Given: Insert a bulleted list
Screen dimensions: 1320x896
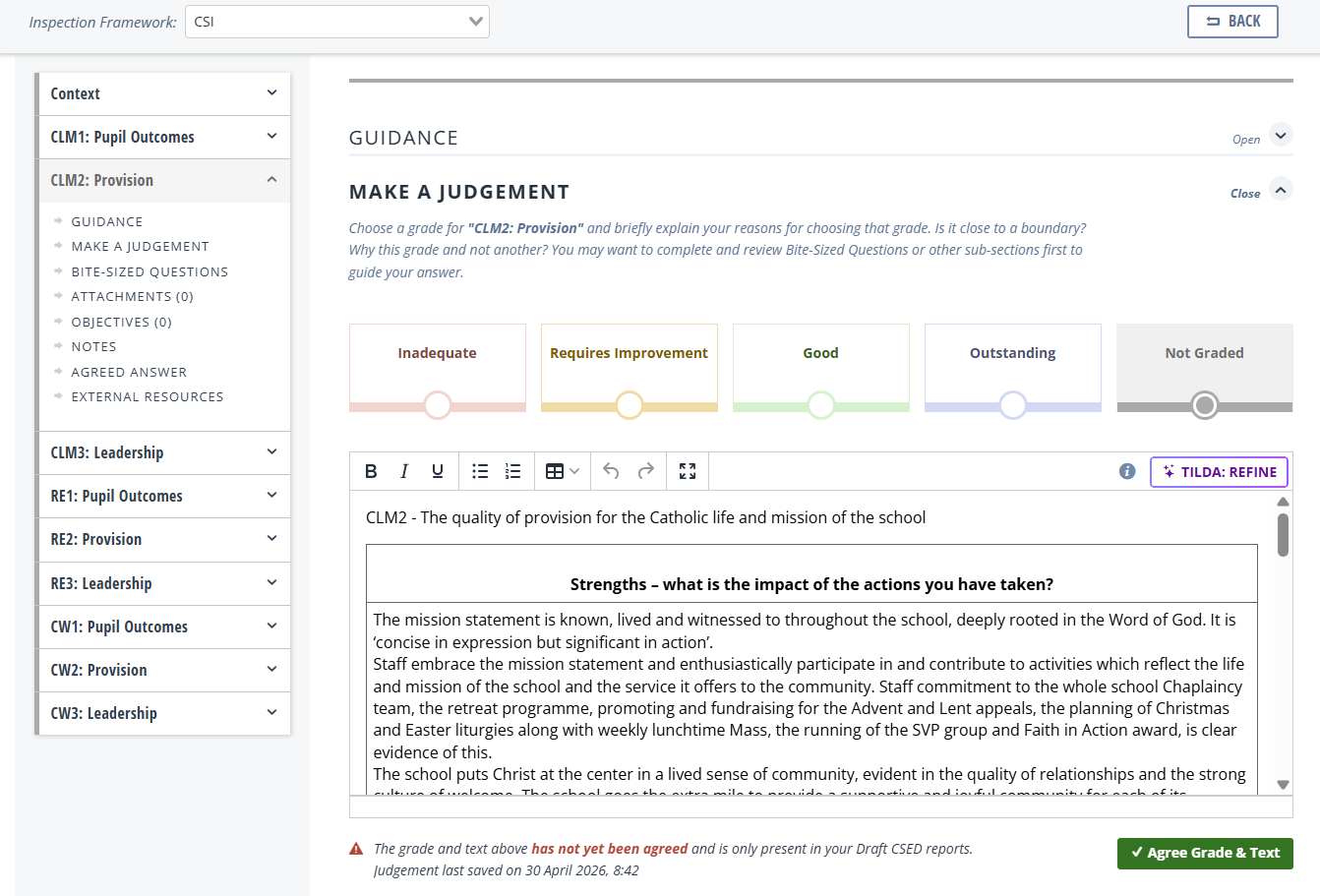Looking at the screenshot, I should [x=480, y=471].
